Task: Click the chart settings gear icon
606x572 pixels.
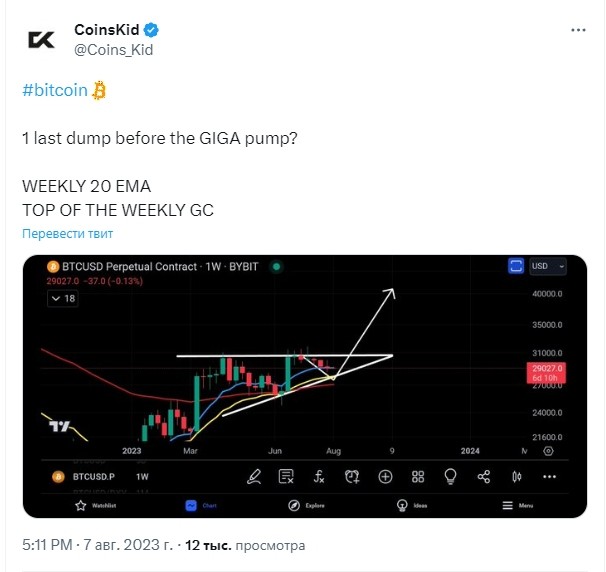Action: [548, 451]
